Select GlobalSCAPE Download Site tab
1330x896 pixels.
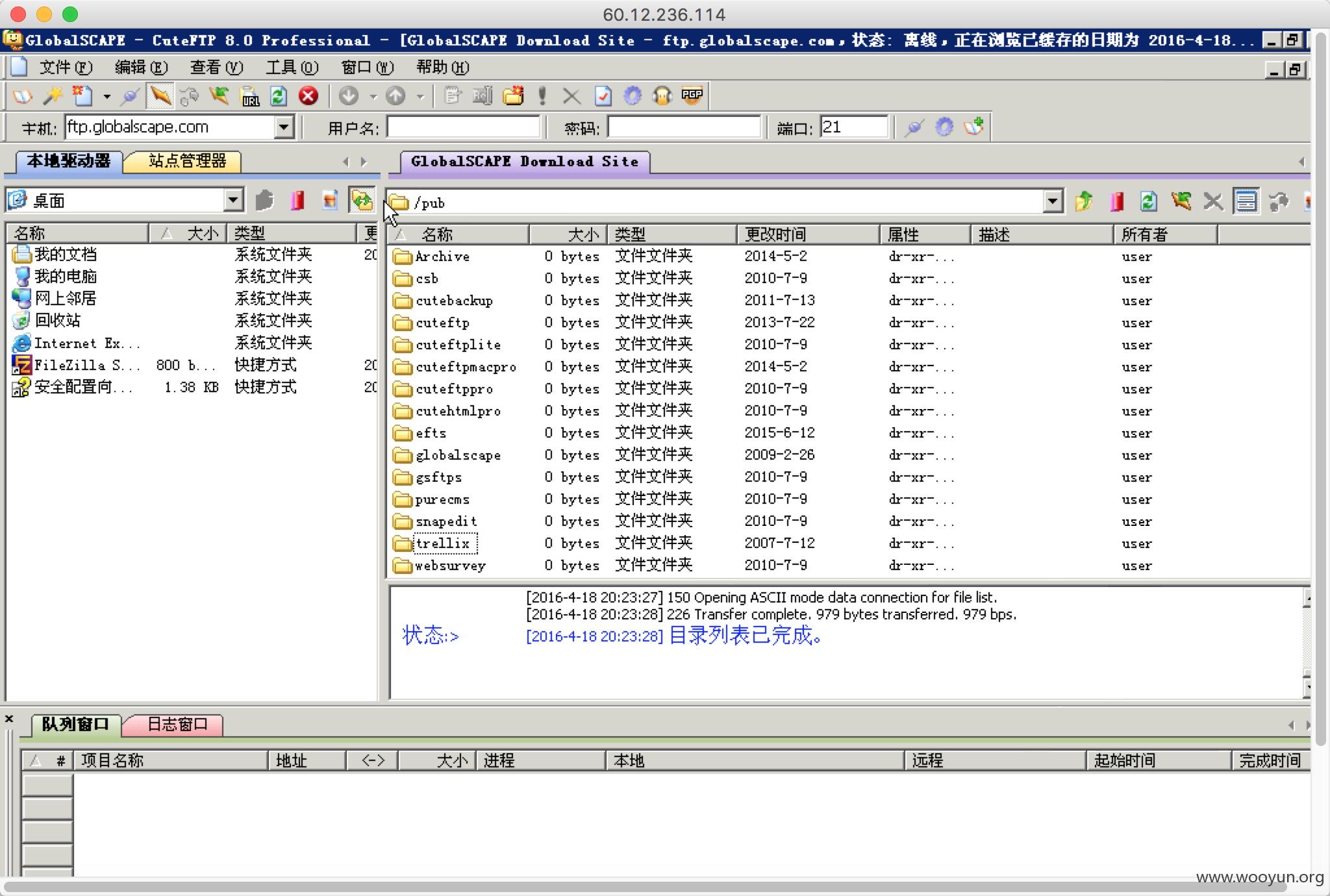525,162
